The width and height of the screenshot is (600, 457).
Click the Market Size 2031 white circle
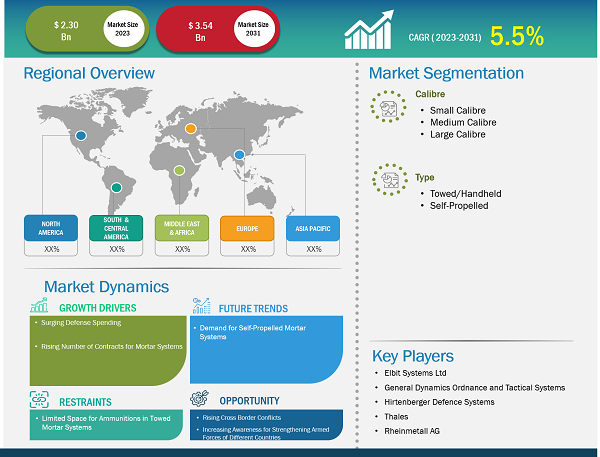tap(253, 29)
